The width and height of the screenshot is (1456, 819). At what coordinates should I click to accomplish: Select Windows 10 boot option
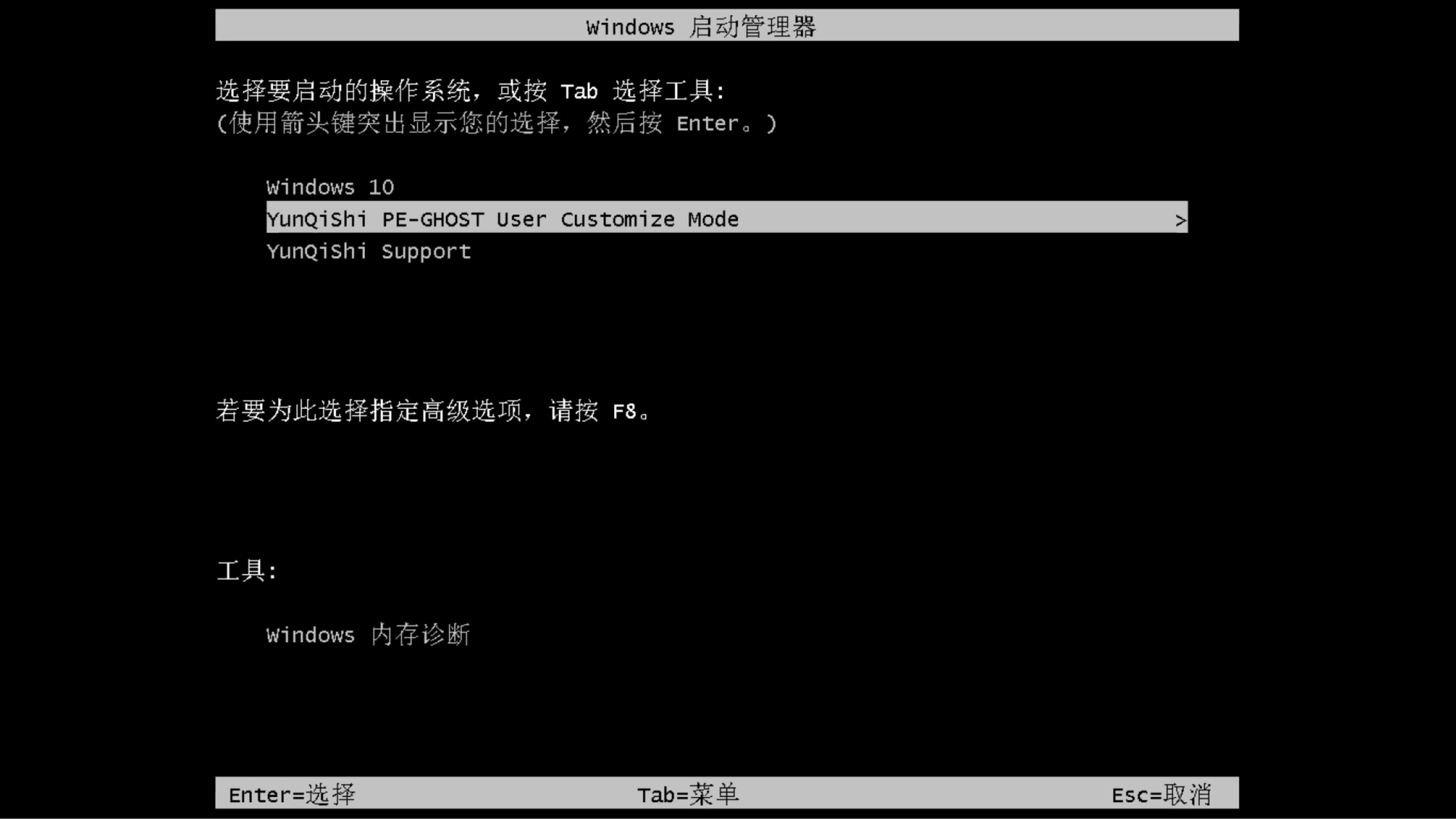[x=330, y=187]
